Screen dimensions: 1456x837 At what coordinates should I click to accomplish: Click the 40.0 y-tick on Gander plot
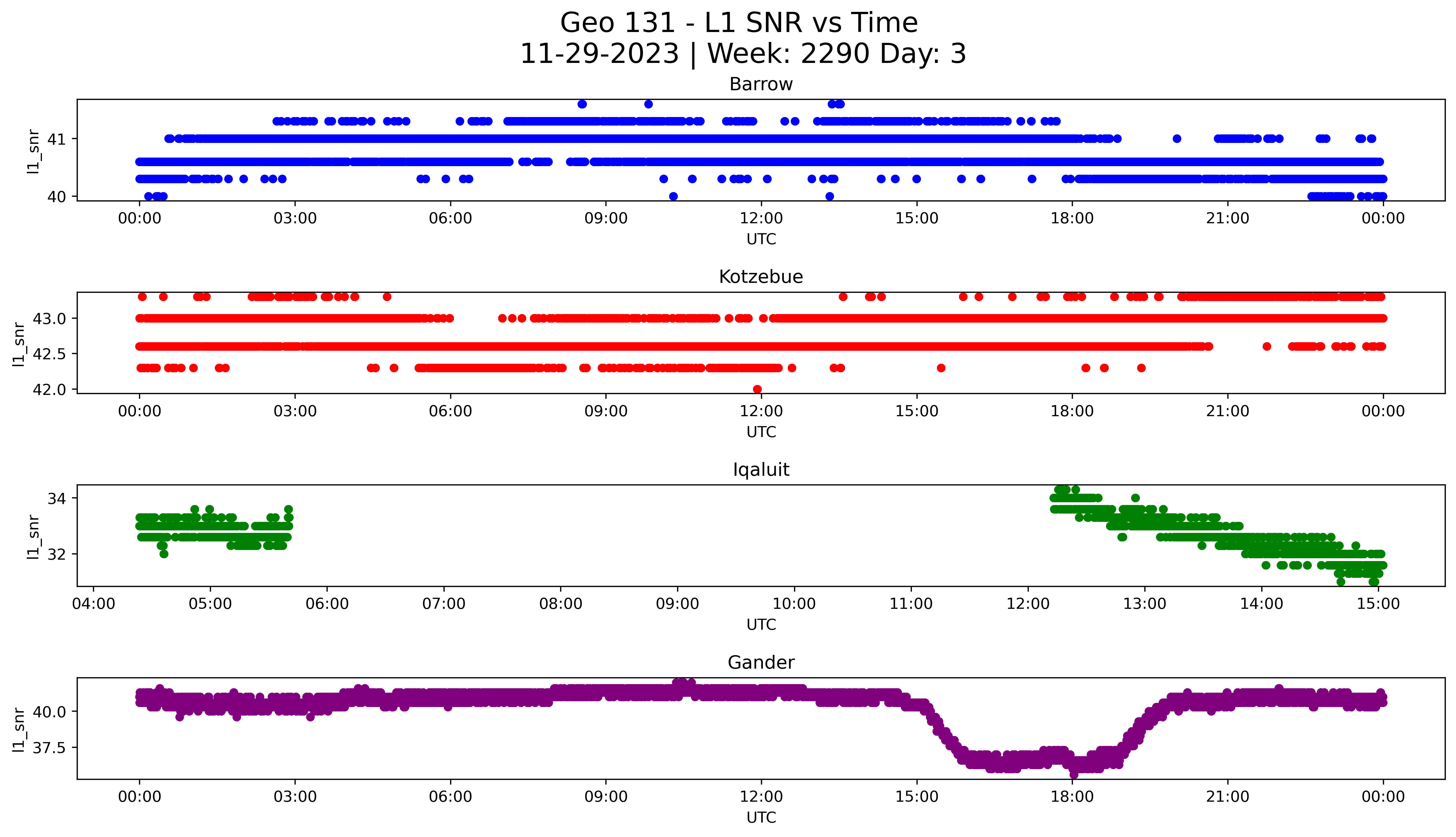(x=49, y=712)
